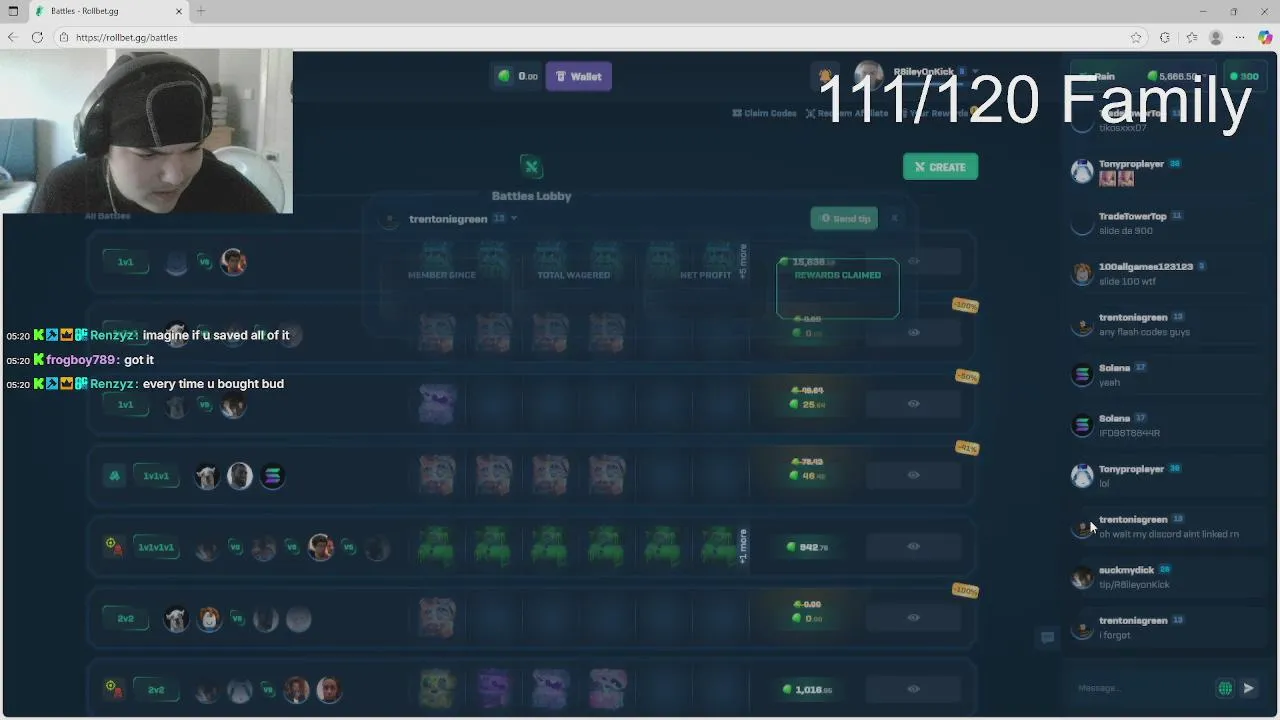Go back using browser back arrow
Screen dimensions: 1280x720
(x=12, y=37)
